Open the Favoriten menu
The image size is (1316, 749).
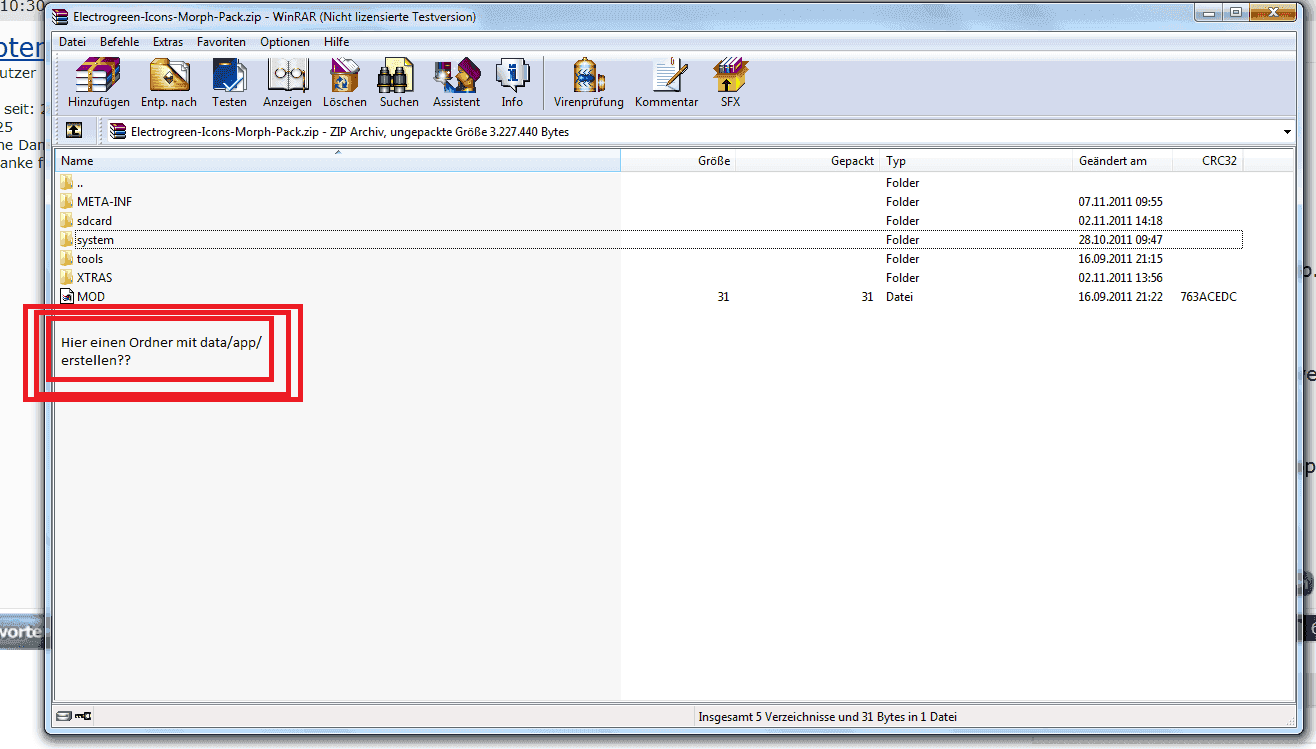(x=221, y=42)
